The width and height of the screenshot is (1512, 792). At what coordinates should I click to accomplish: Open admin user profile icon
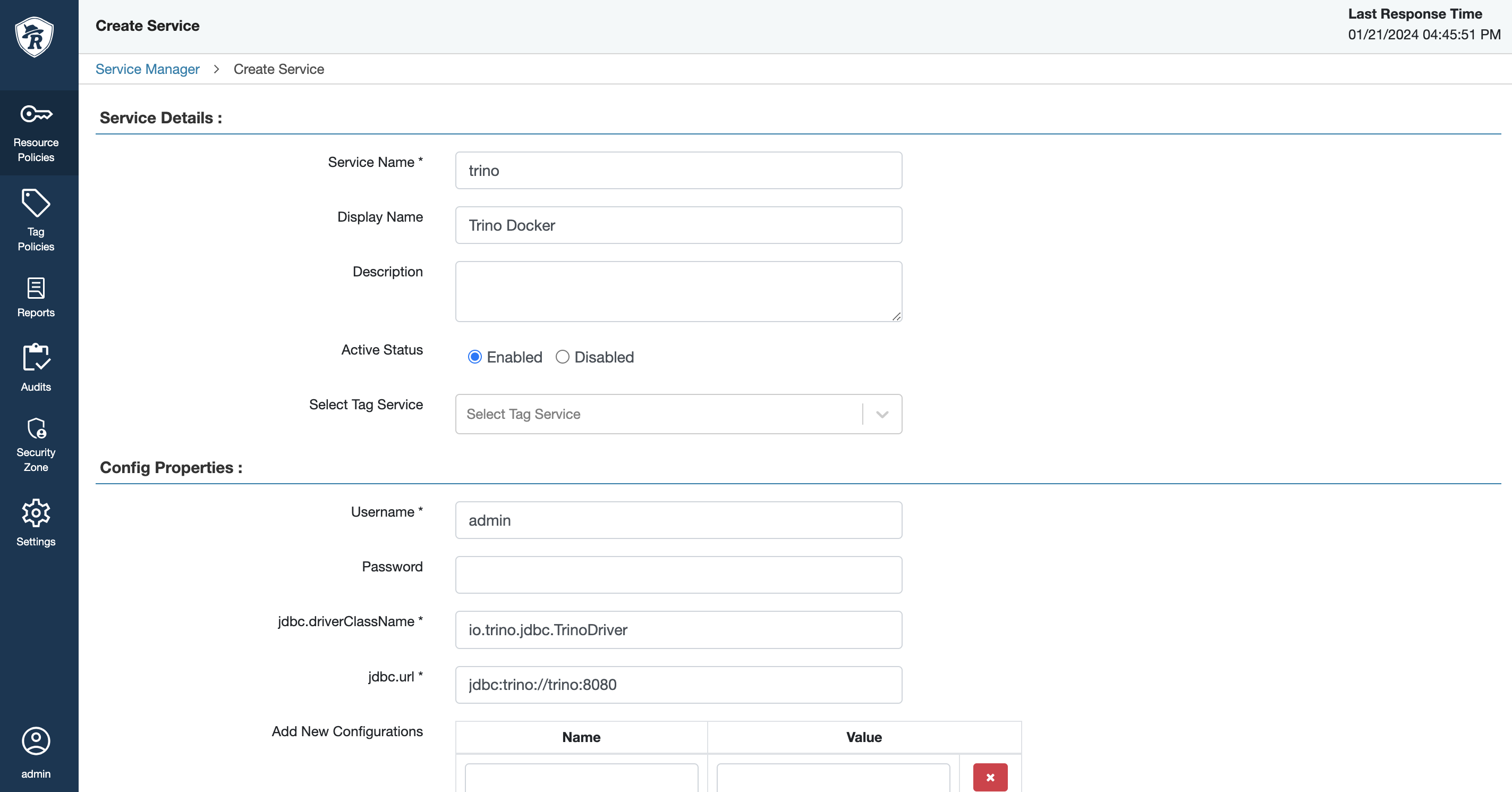click(36, 741)
